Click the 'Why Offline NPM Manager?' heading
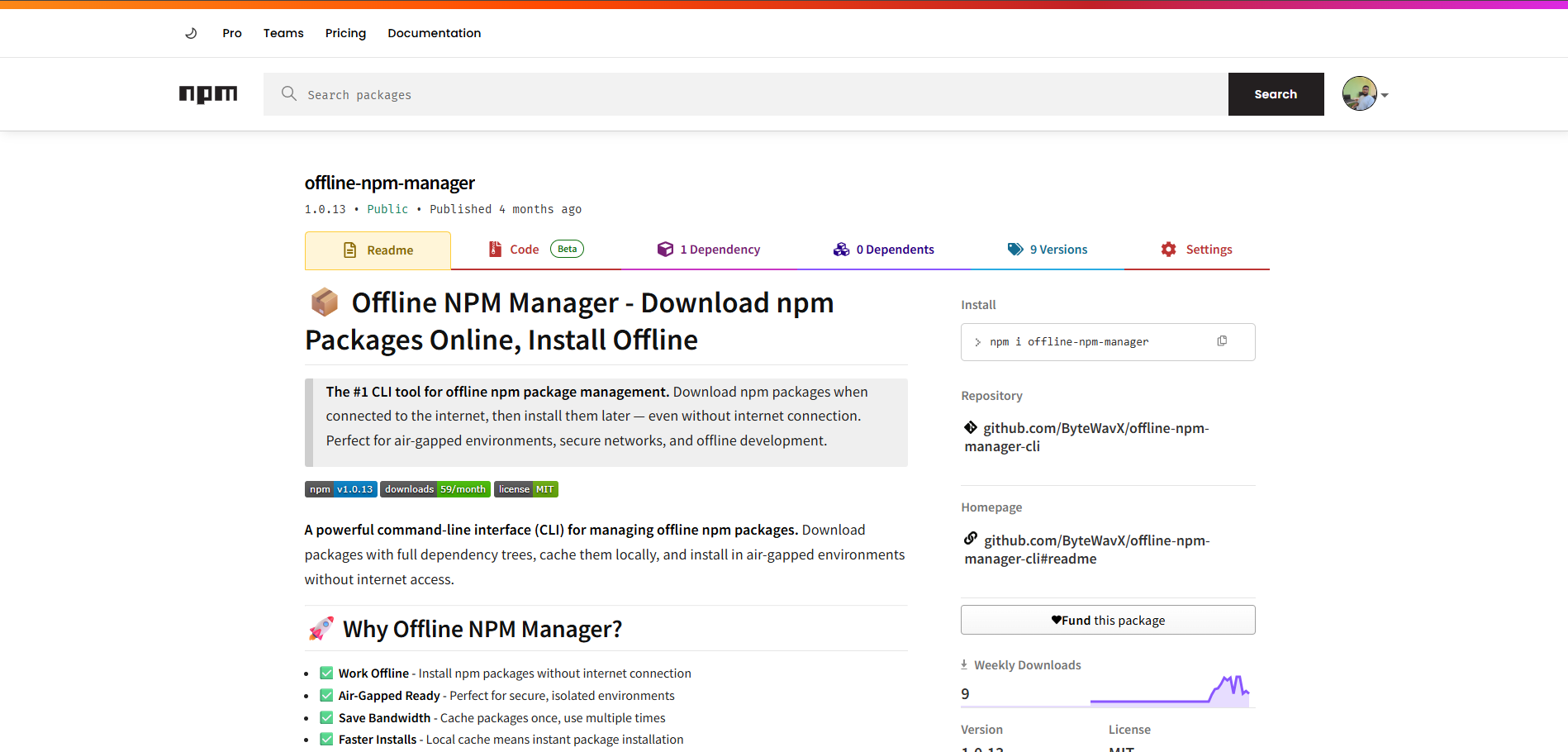This screenshot has height=752, width=1568. 482,629
